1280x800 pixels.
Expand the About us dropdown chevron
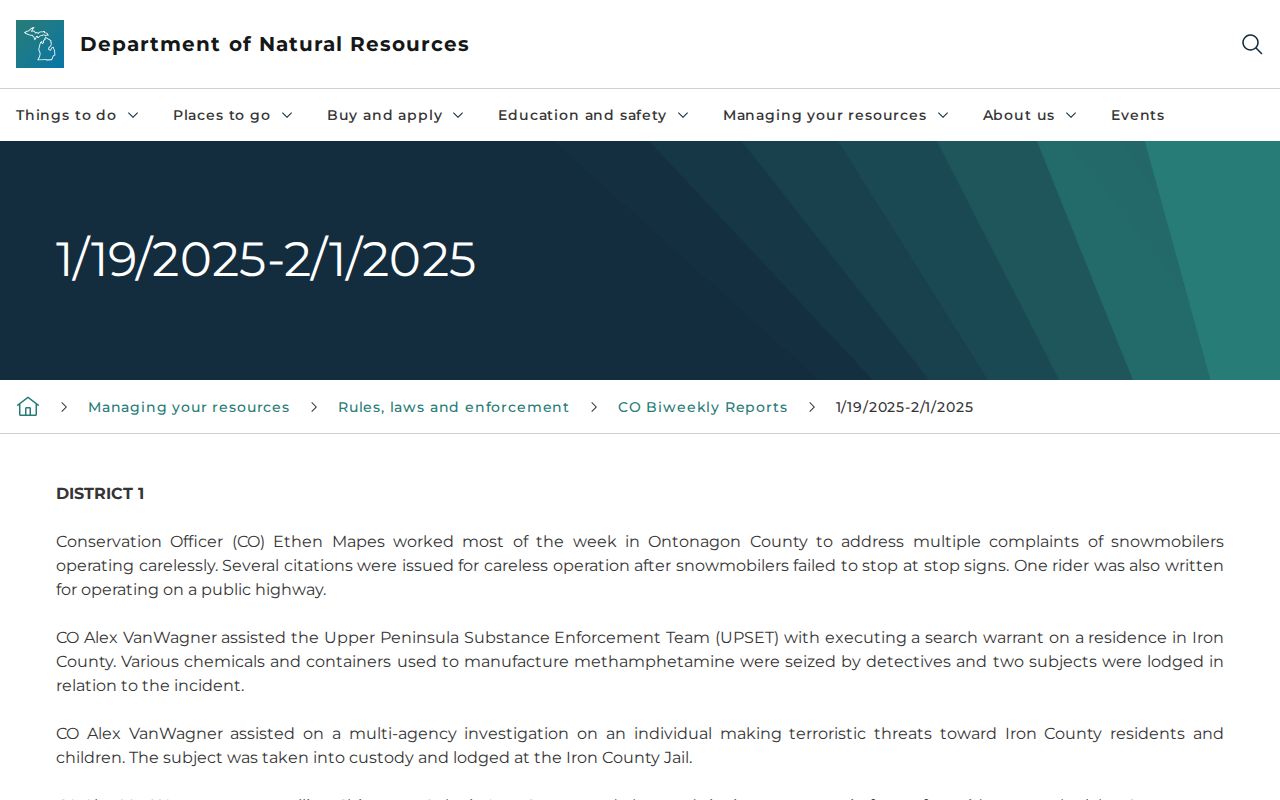[1071, 115]
